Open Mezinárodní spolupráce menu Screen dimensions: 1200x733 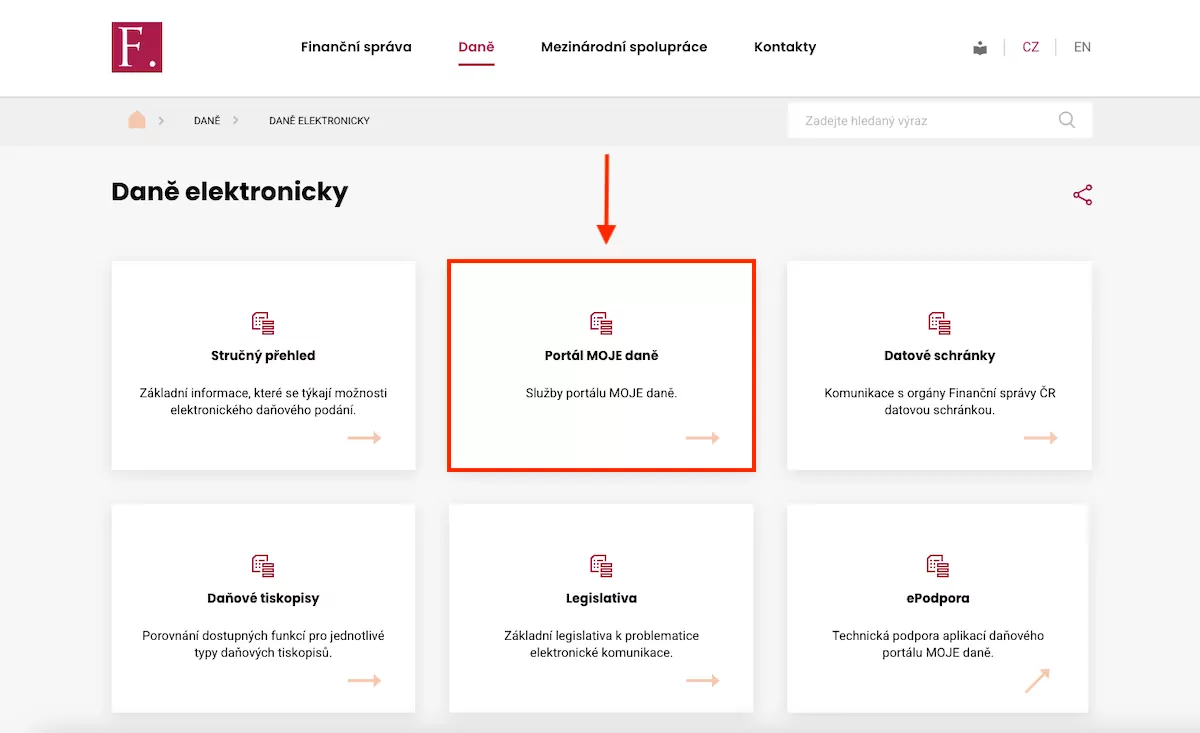pyautogui.click(x=624, y=47)
